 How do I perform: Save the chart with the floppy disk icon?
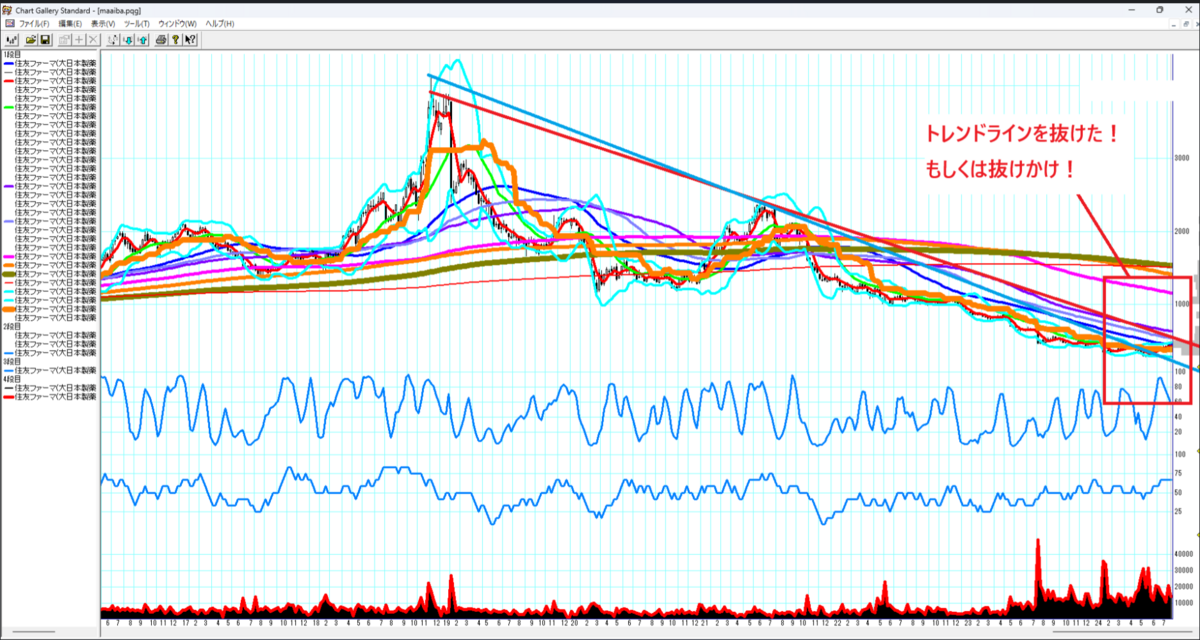[45, 40]
